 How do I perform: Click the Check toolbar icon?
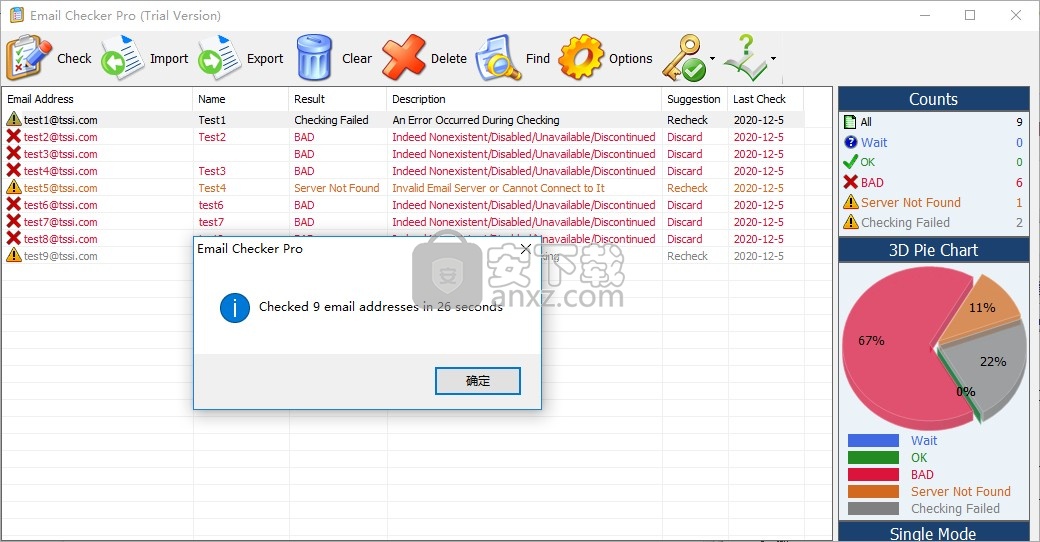point(29,58)
